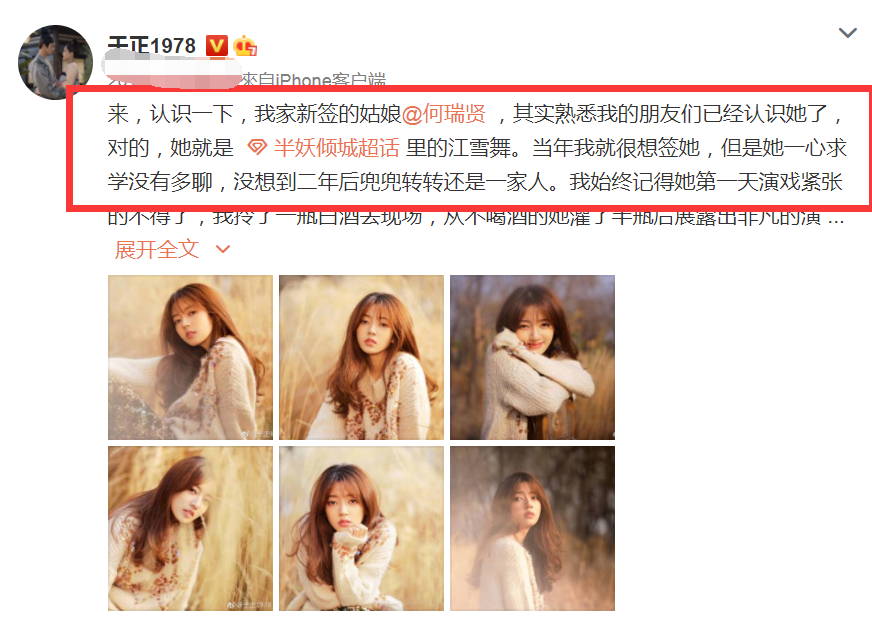Click the crown membership level icon
This screenshot has width=872, height=617.
[x=245, y=46]
